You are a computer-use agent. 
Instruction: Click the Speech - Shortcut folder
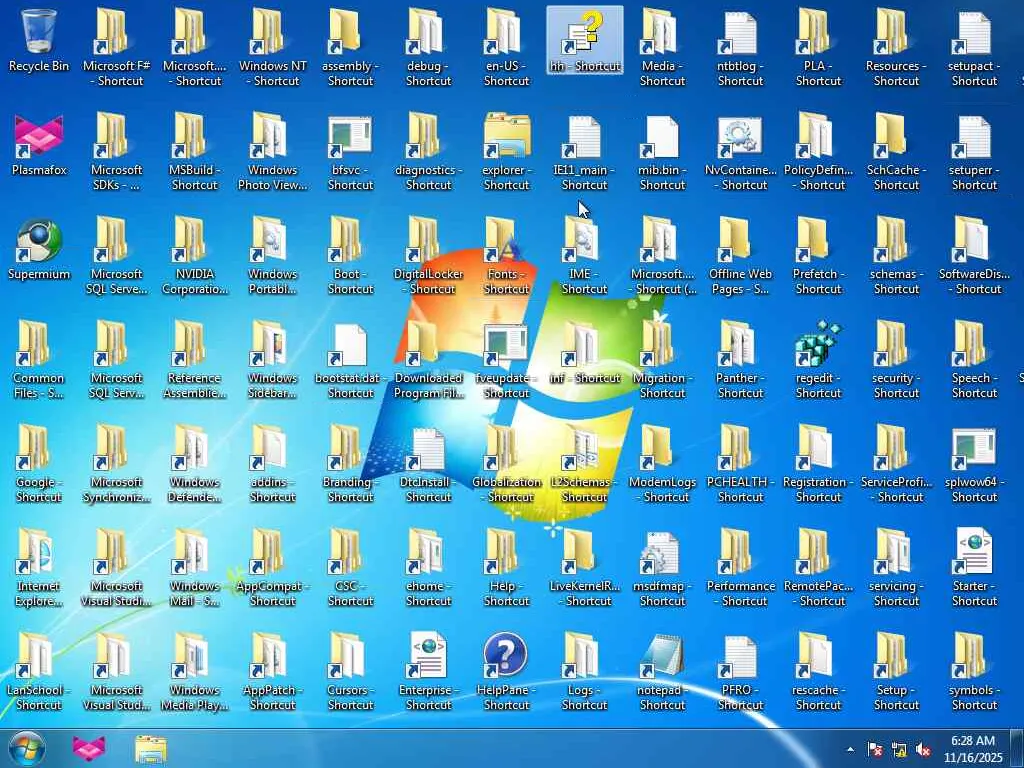974,360
